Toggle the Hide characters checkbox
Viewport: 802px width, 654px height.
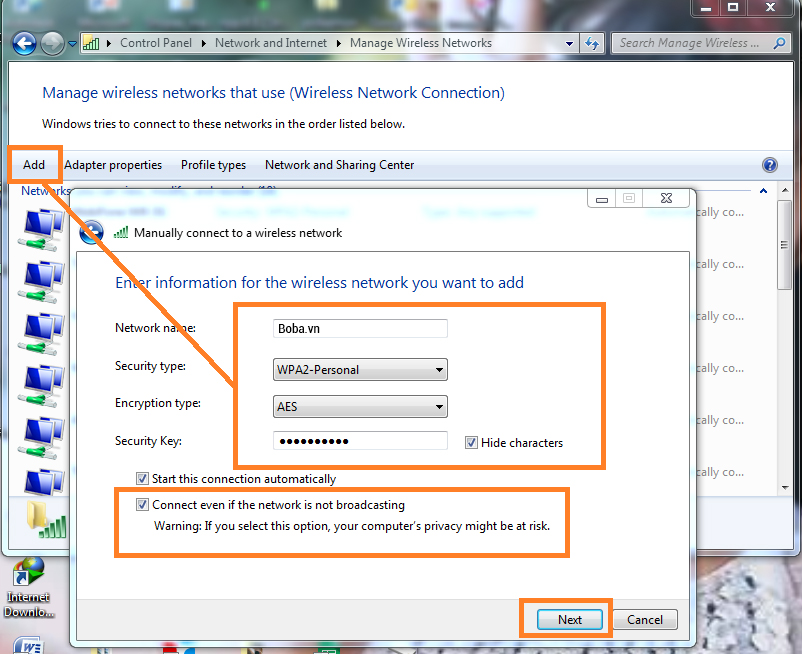(471, 443)
